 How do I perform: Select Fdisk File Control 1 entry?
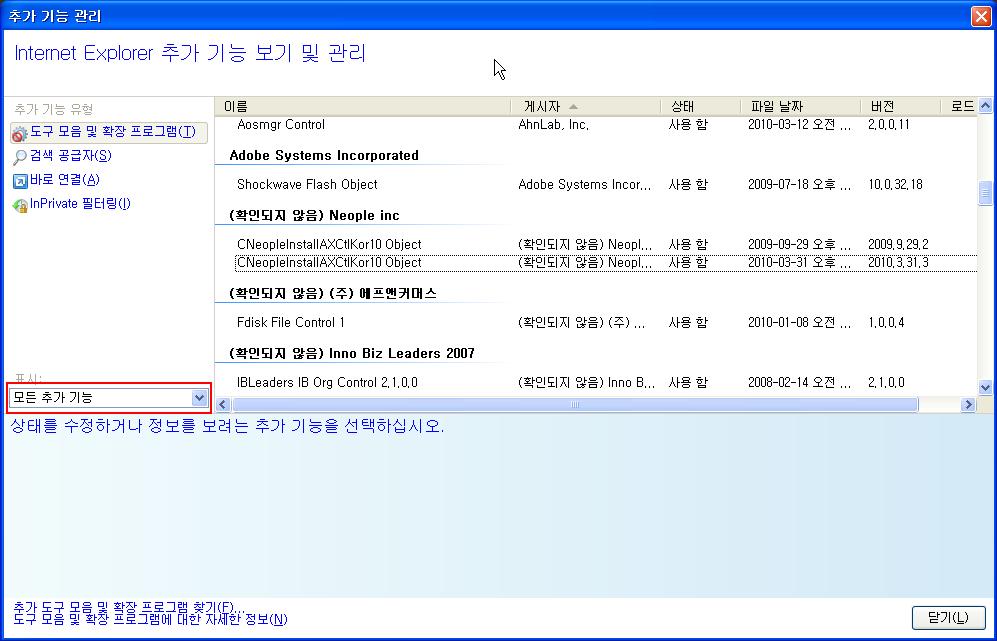point(291,323)
